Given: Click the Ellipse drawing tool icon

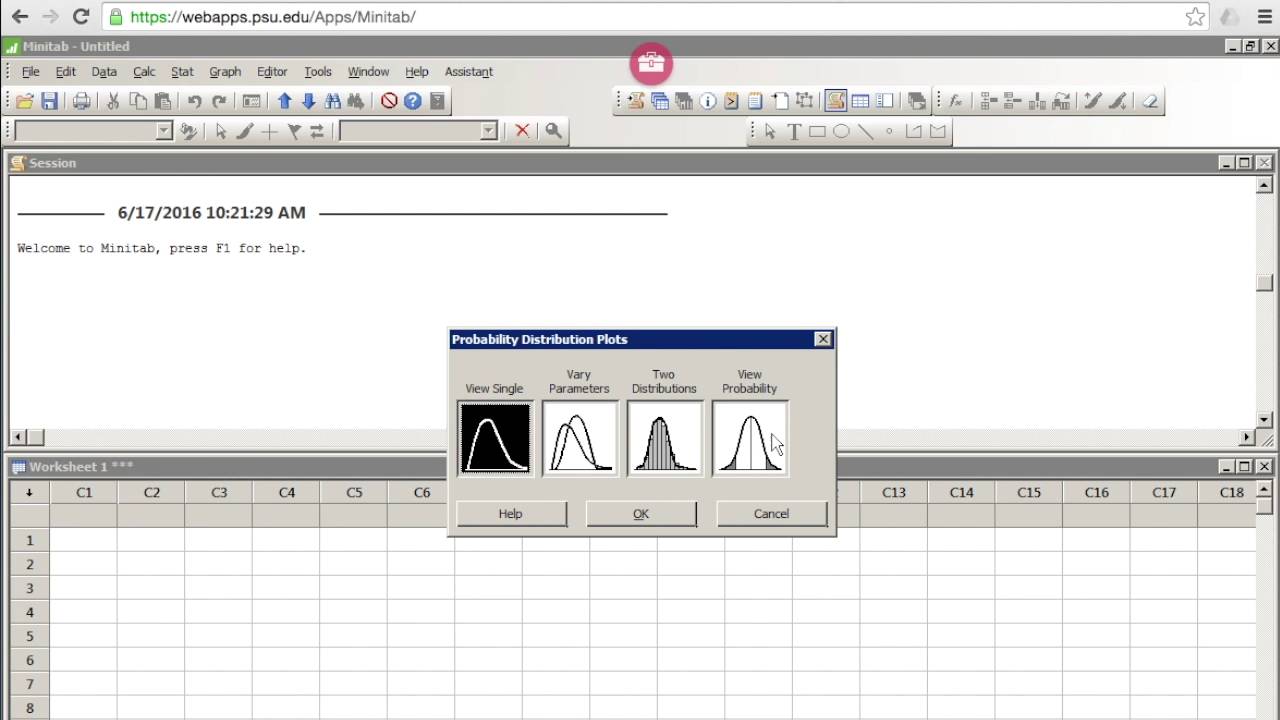Looking at the screenshot, I should (x=841, y=132).
